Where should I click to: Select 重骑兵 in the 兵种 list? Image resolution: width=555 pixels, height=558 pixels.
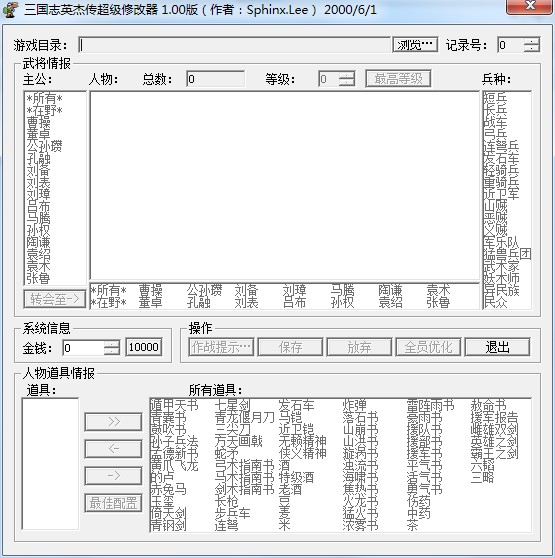pos(501,182)
